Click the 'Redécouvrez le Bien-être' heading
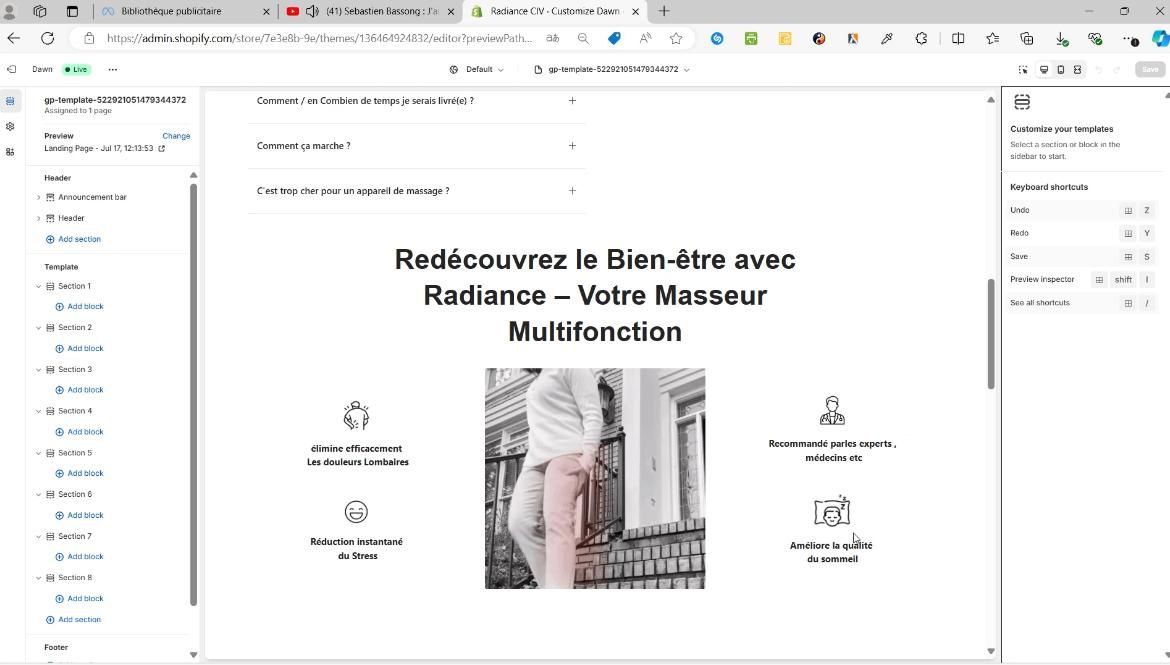Viewport: 1170px width, 665px height. tap(595, 296)
